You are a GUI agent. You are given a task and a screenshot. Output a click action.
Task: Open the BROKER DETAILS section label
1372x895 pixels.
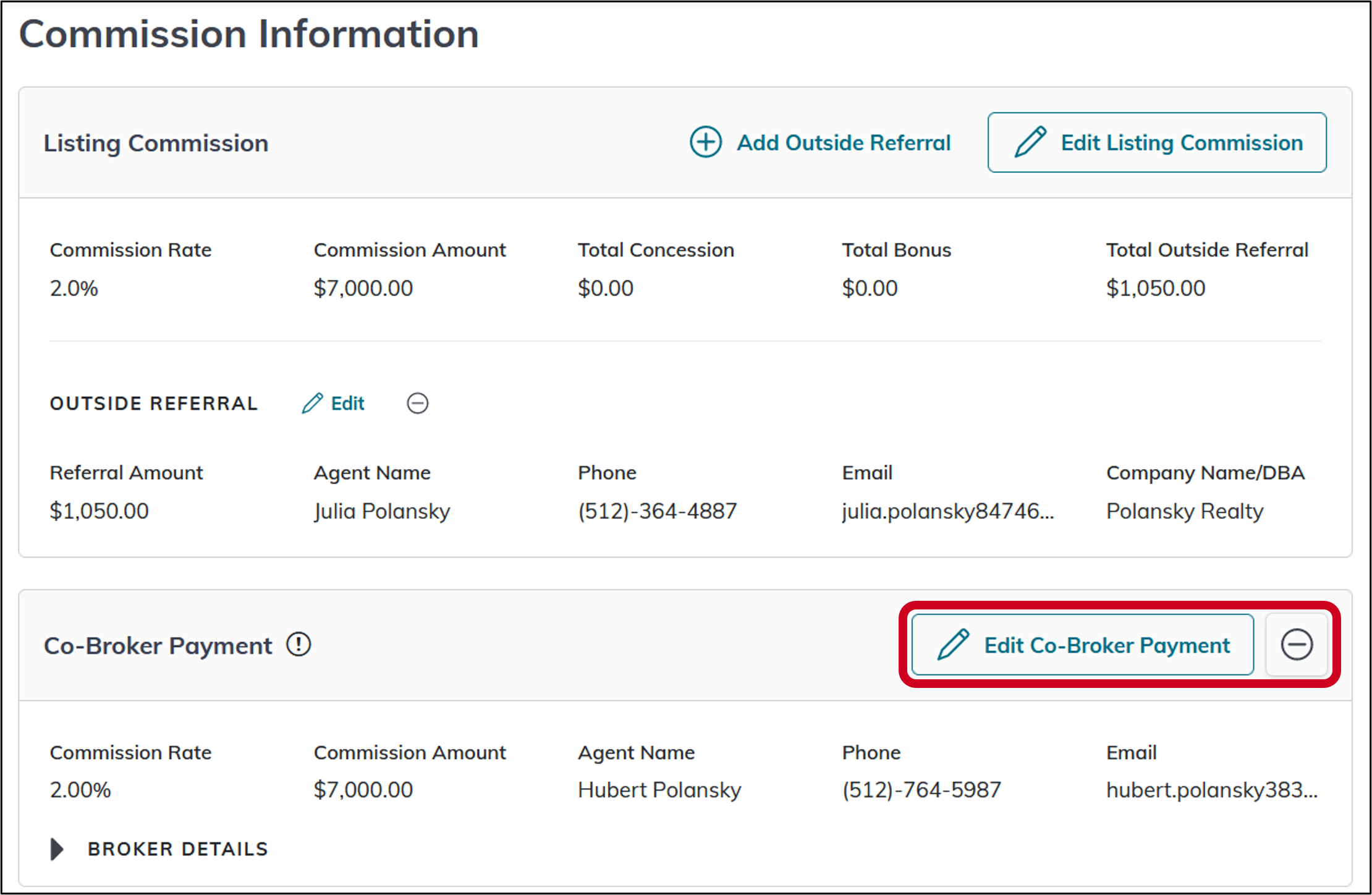click(x=178, y=849)
